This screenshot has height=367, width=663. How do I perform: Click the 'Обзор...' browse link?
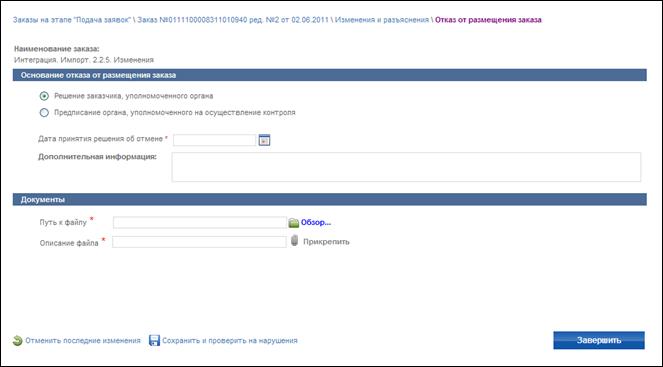pyautogui.click(x=315, y=223)
